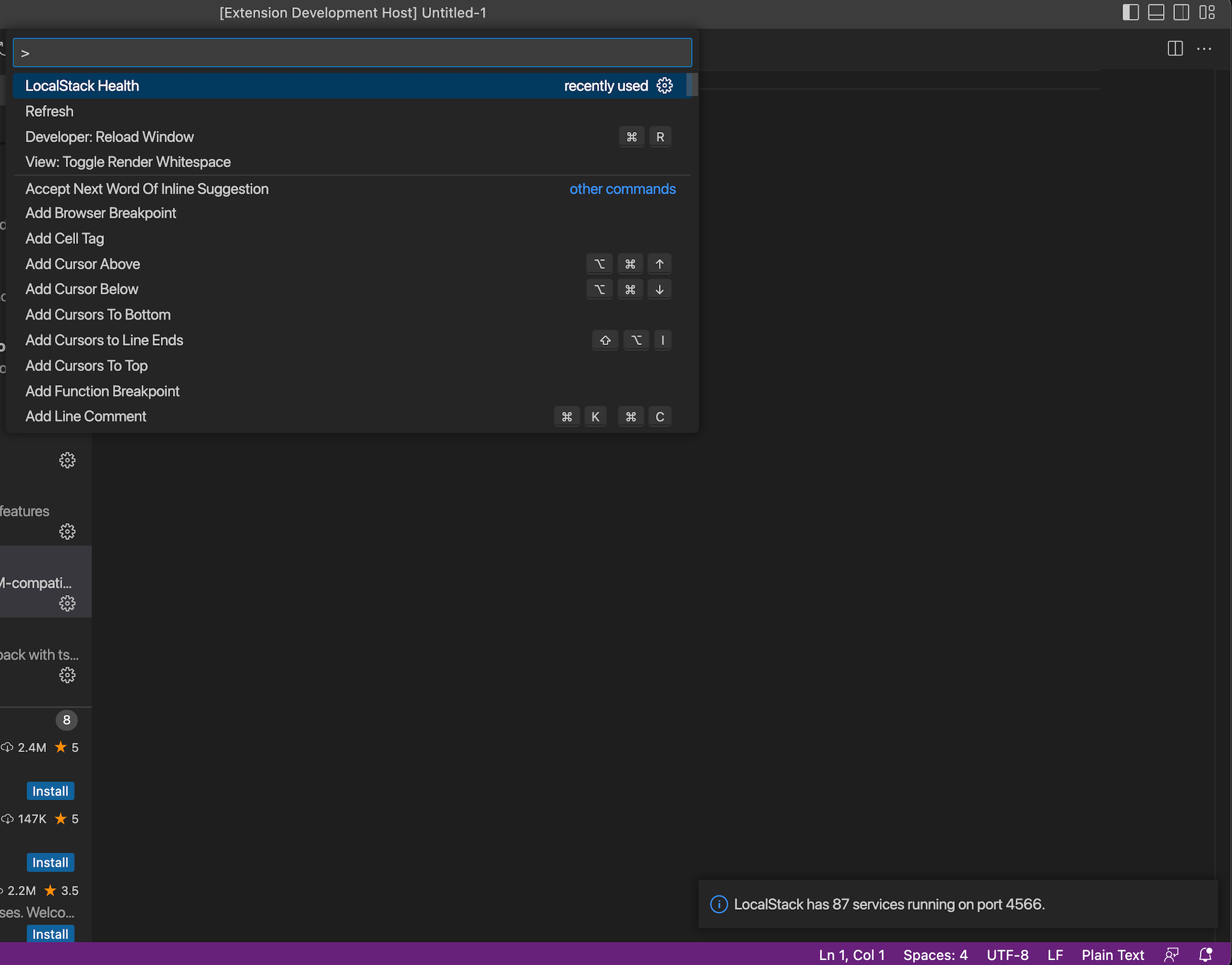Open notifications bell in status bar
This screenshot has height=965, width=1232.
click(x=1205, y=955)
